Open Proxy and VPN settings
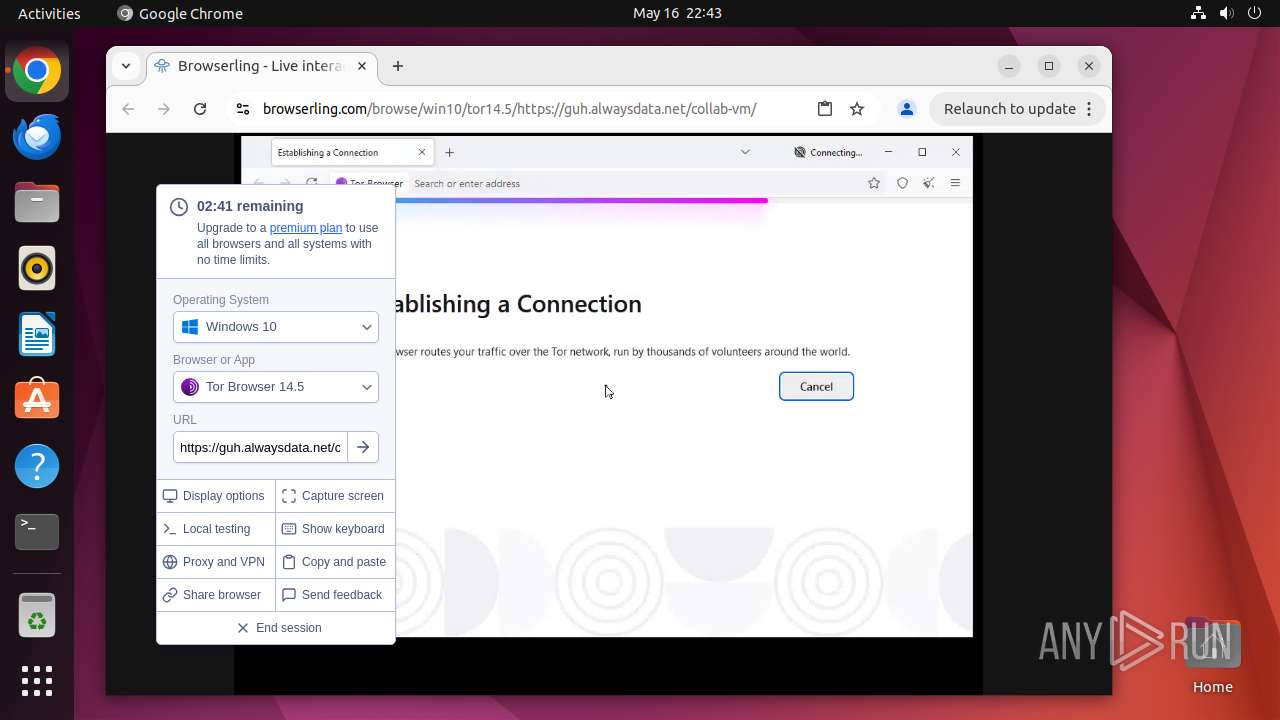Screen dimensions: 1280x720 pyautogui.click(x=215, y=562)
